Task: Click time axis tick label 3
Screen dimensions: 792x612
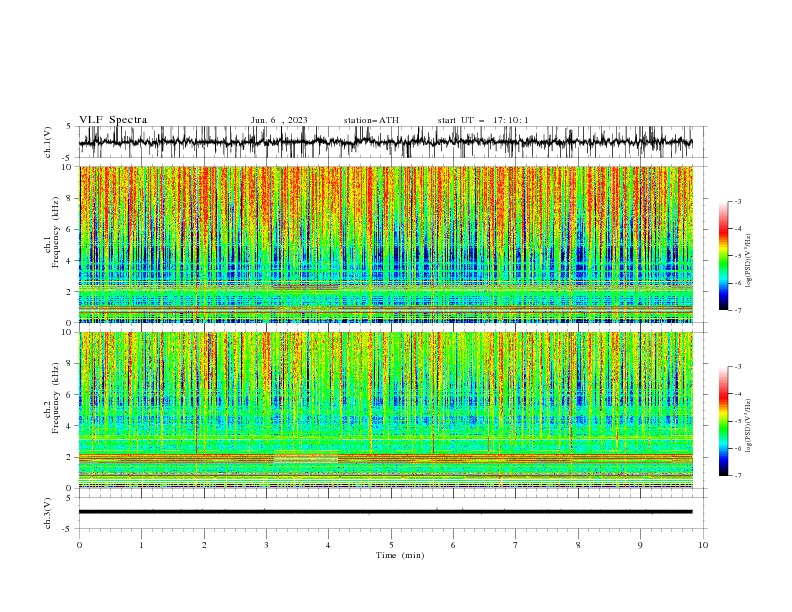Action: click(x=266, y=545)
